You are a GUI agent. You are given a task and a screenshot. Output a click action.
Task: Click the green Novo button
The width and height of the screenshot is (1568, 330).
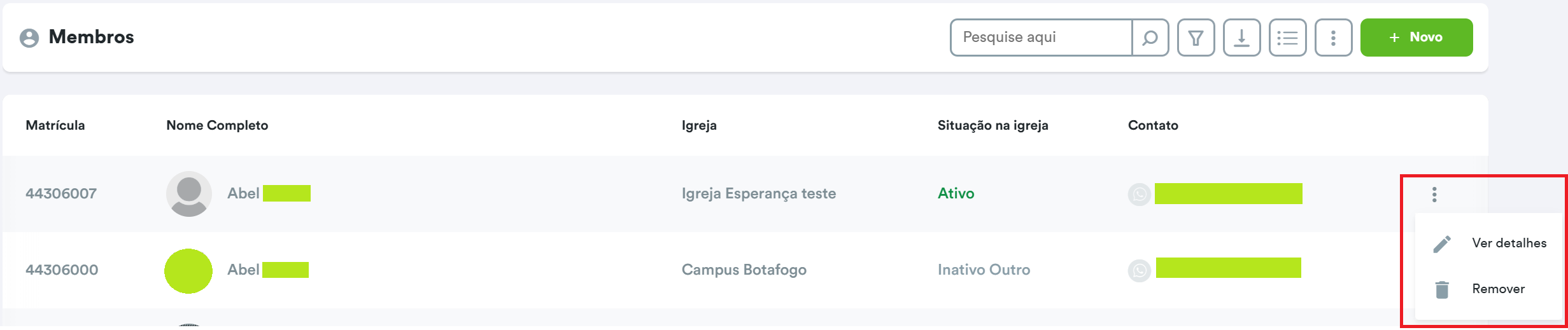click(x=1416, y=38)
